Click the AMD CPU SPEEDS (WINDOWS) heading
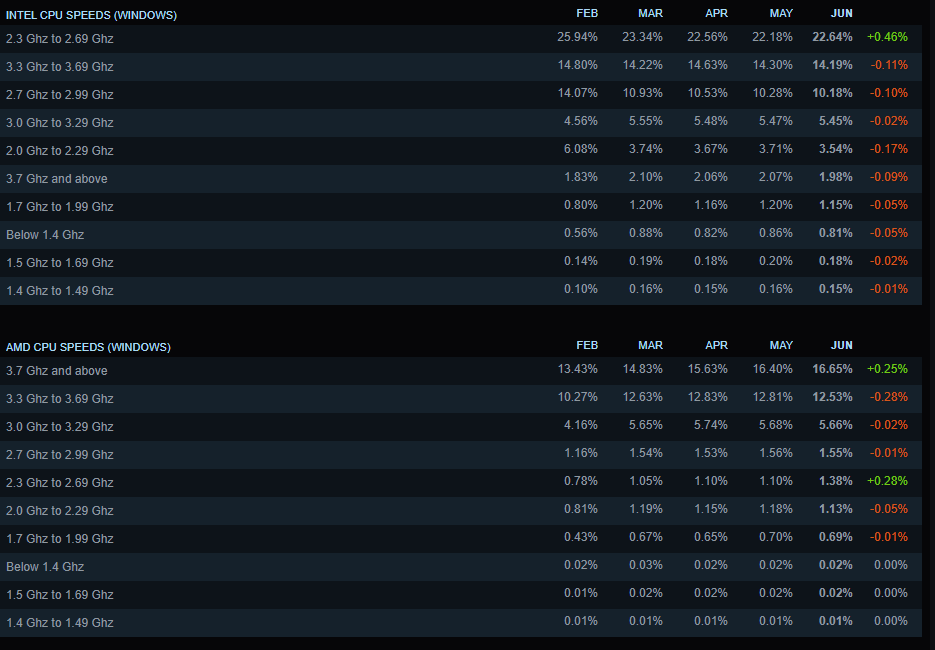This screenshot has width=935, height=650. 88,347
